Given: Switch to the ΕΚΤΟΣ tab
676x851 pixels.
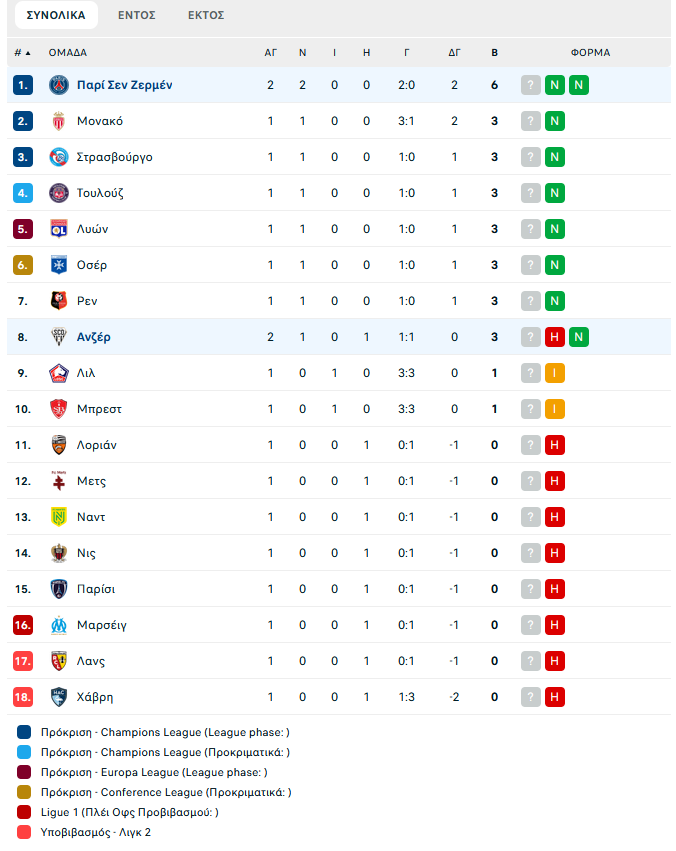Looking at the screenshot, I should click(x=206, y=15).
